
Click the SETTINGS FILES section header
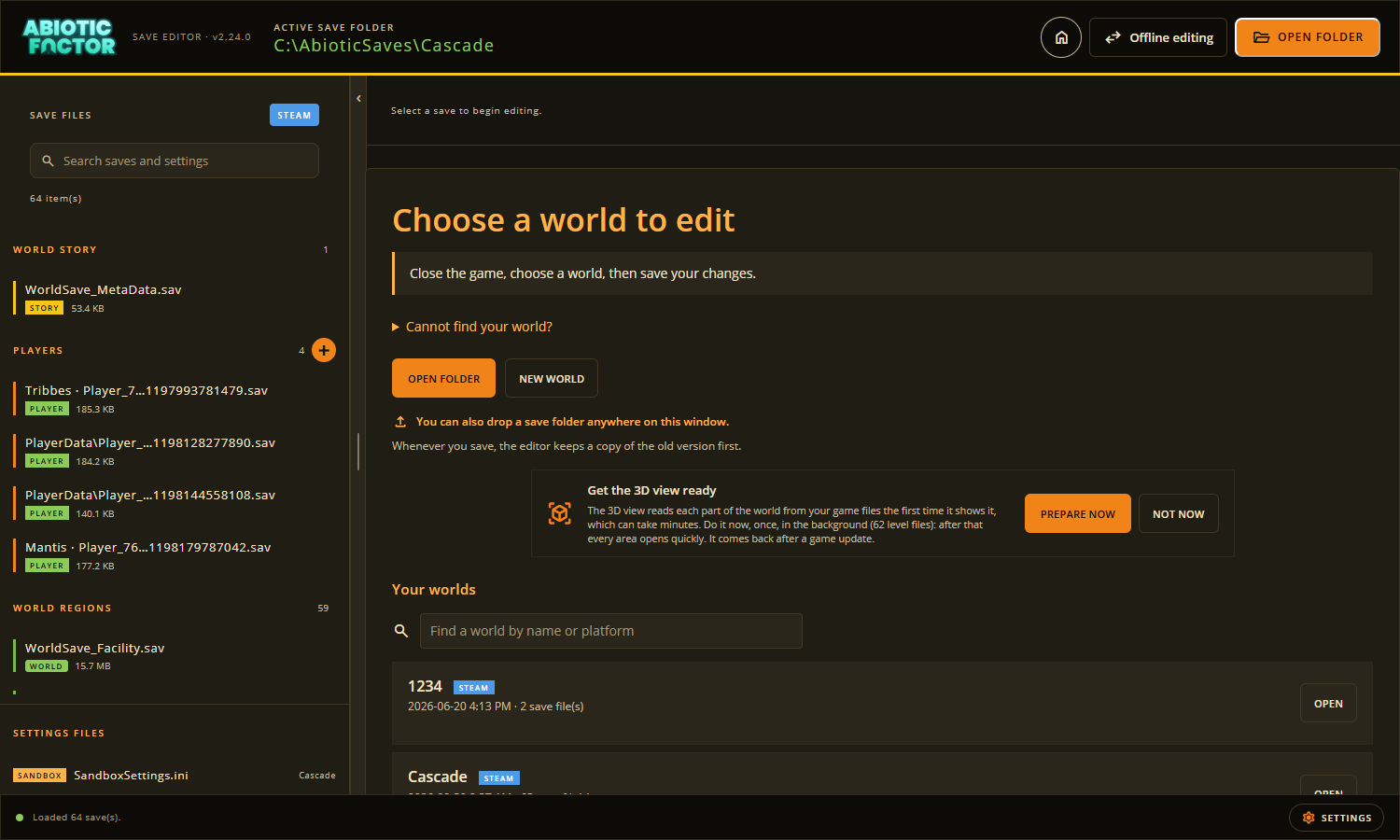[59, 733]
